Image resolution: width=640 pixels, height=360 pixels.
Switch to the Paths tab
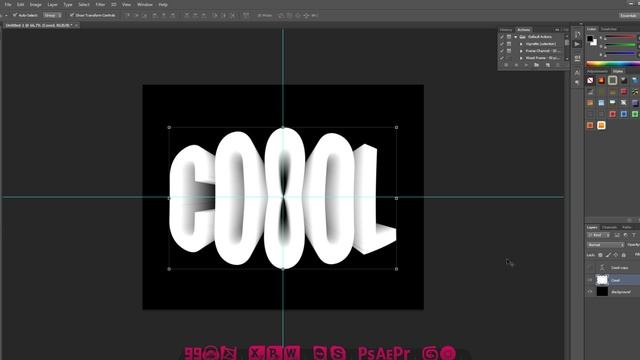click(627, 227)
